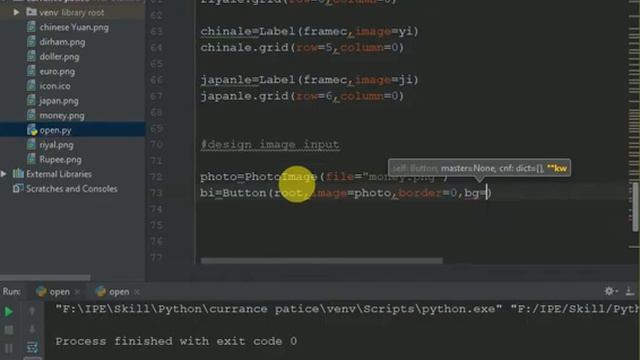Click the Stop icon in Run panel
Screen dimensions: 640x360
(x=9, y=330)
